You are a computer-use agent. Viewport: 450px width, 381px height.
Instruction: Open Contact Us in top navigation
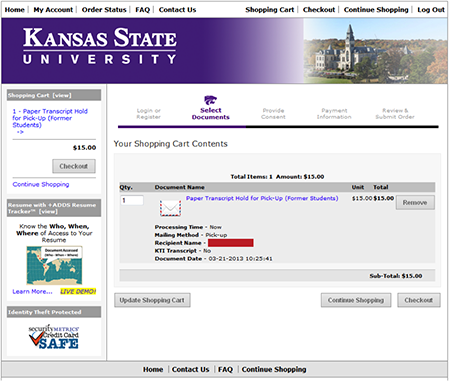coord(177,10)
